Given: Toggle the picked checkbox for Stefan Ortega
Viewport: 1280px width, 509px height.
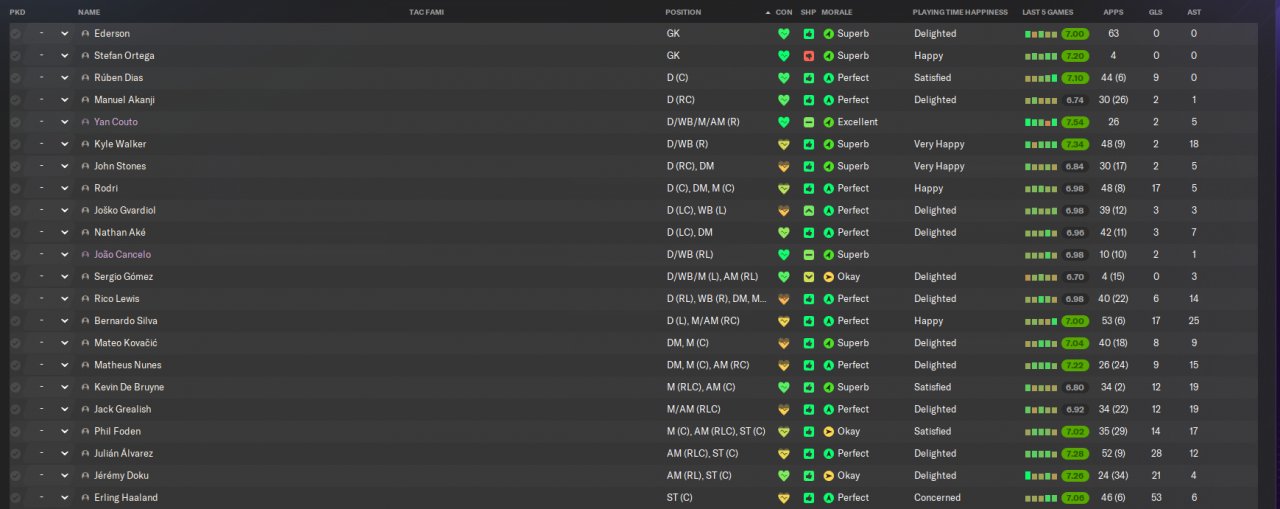Looking at the screenshot, I should (x=15, y=55).
